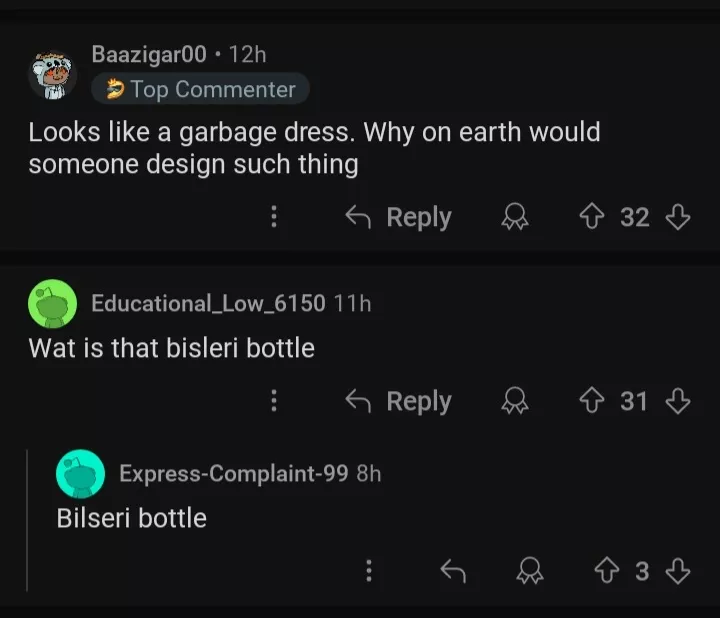
Task: Click reply arrow on Express-Complaint-99's comment
Action: [x=453, y=571]
